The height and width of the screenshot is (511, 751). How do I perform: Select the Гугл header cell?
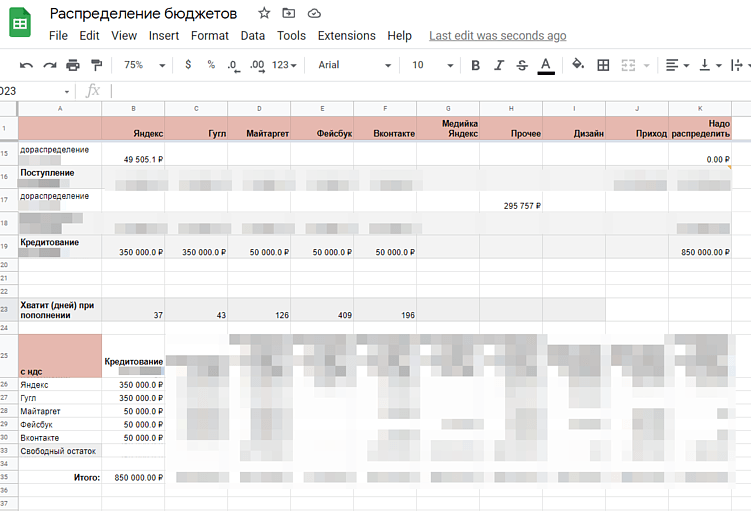196,128
